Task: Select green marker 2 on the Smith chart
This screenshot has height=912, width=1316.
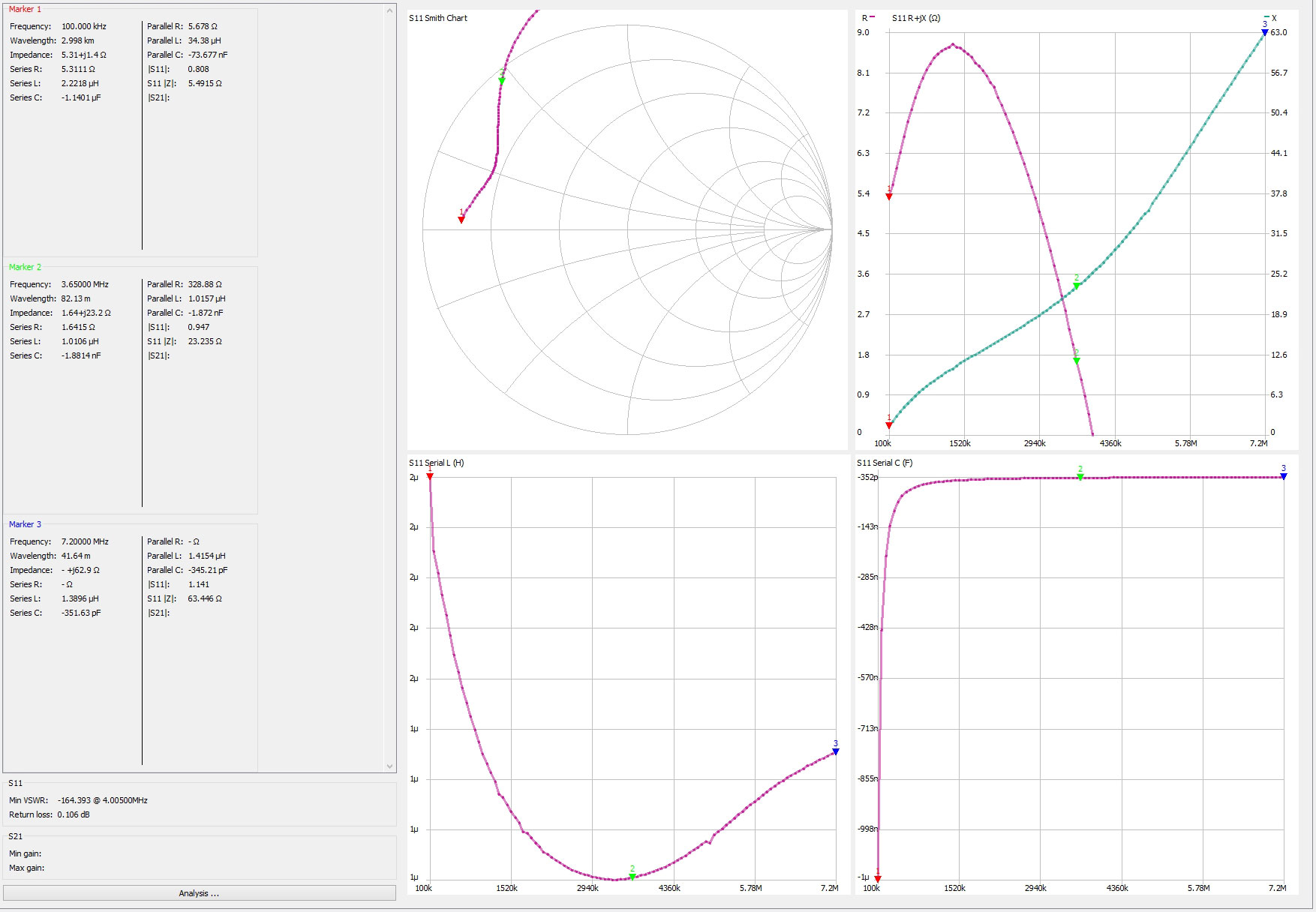Action: [502, 80]
